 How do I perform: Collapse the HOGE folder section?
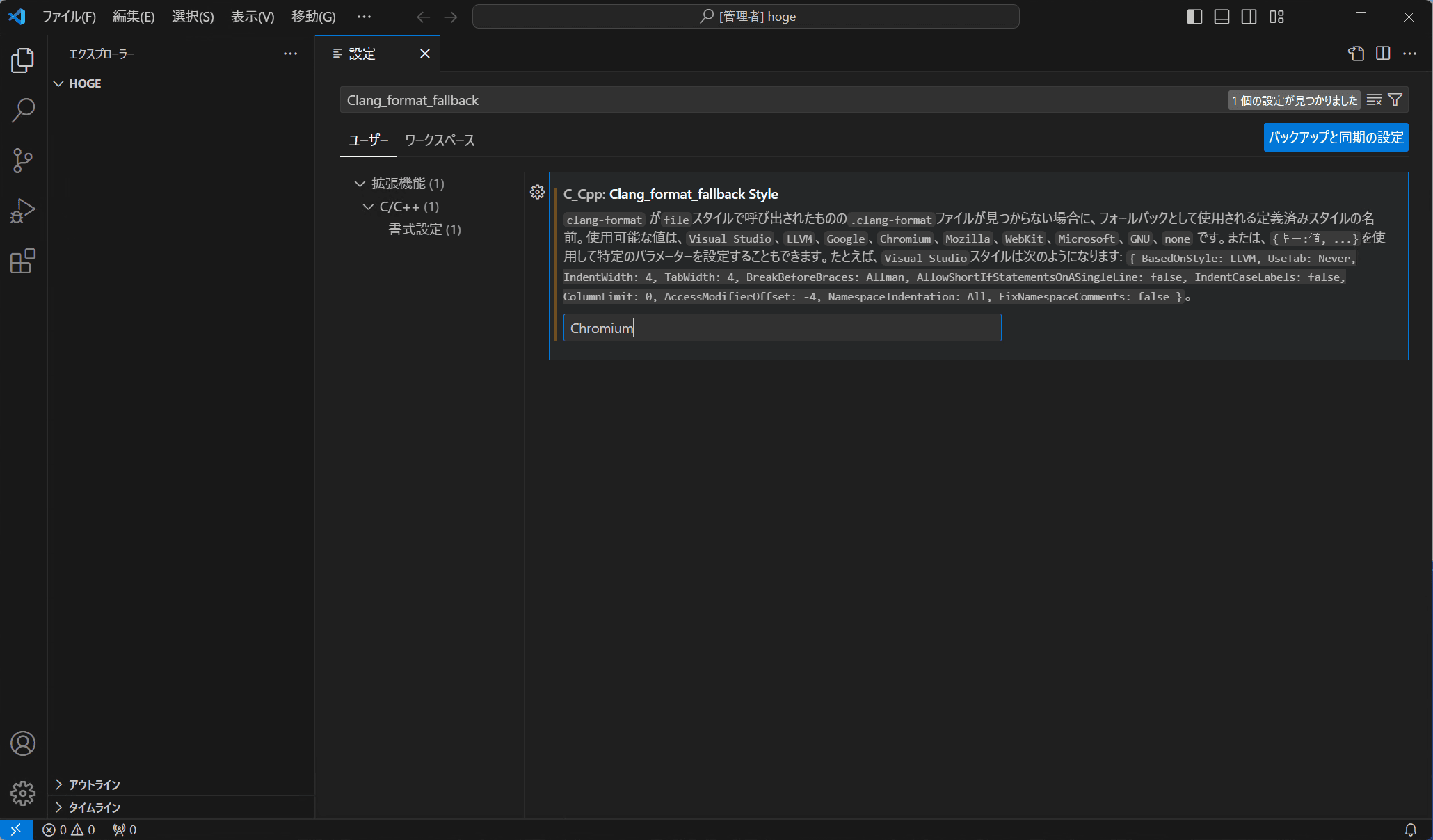pos(181,83)
